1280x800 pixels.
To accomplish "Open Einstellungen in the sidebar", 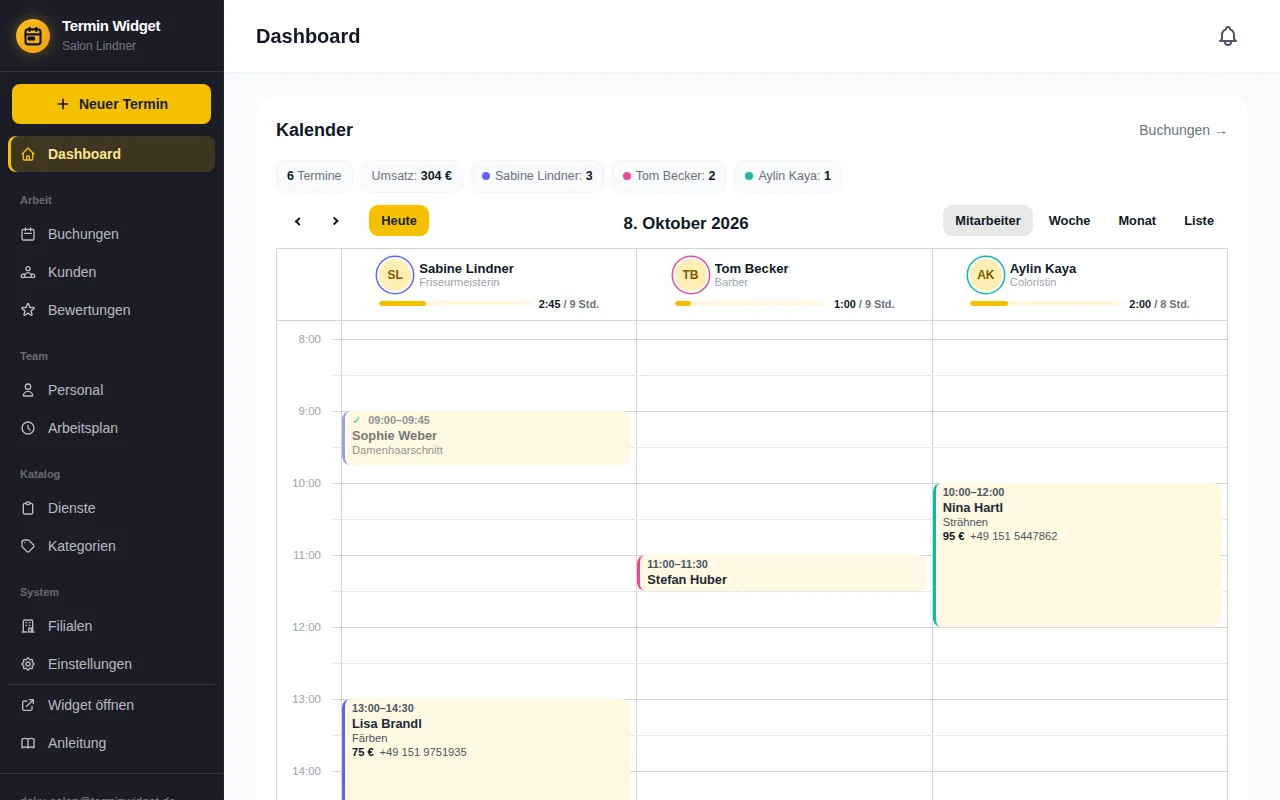I will [111, 664].
